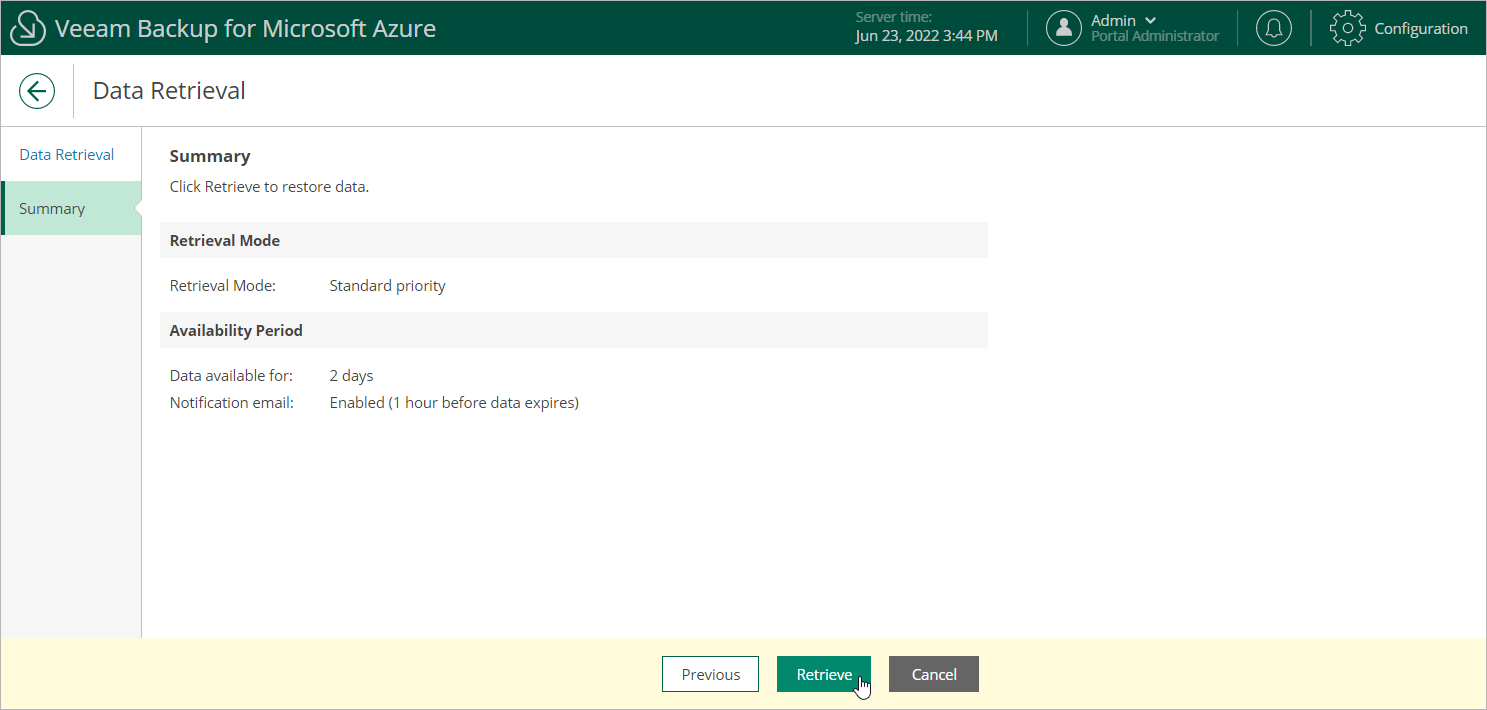The image size is (1487, 710).
Task: Click the server time display
Action: point(927,27)
